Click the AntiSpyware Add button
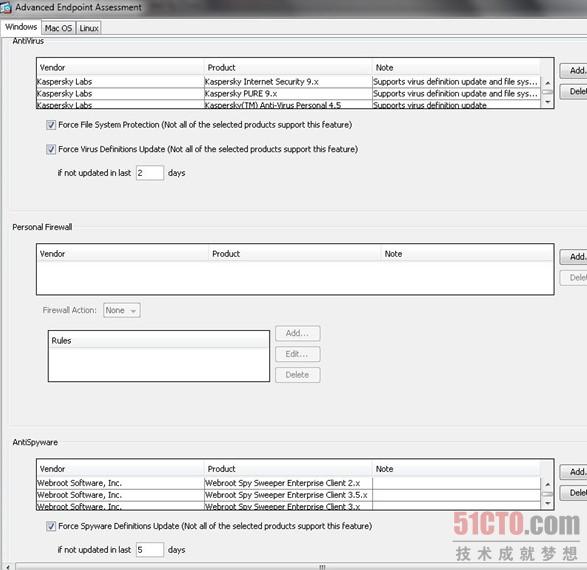The height and width of the screenshot is (570, 587). 573,472
